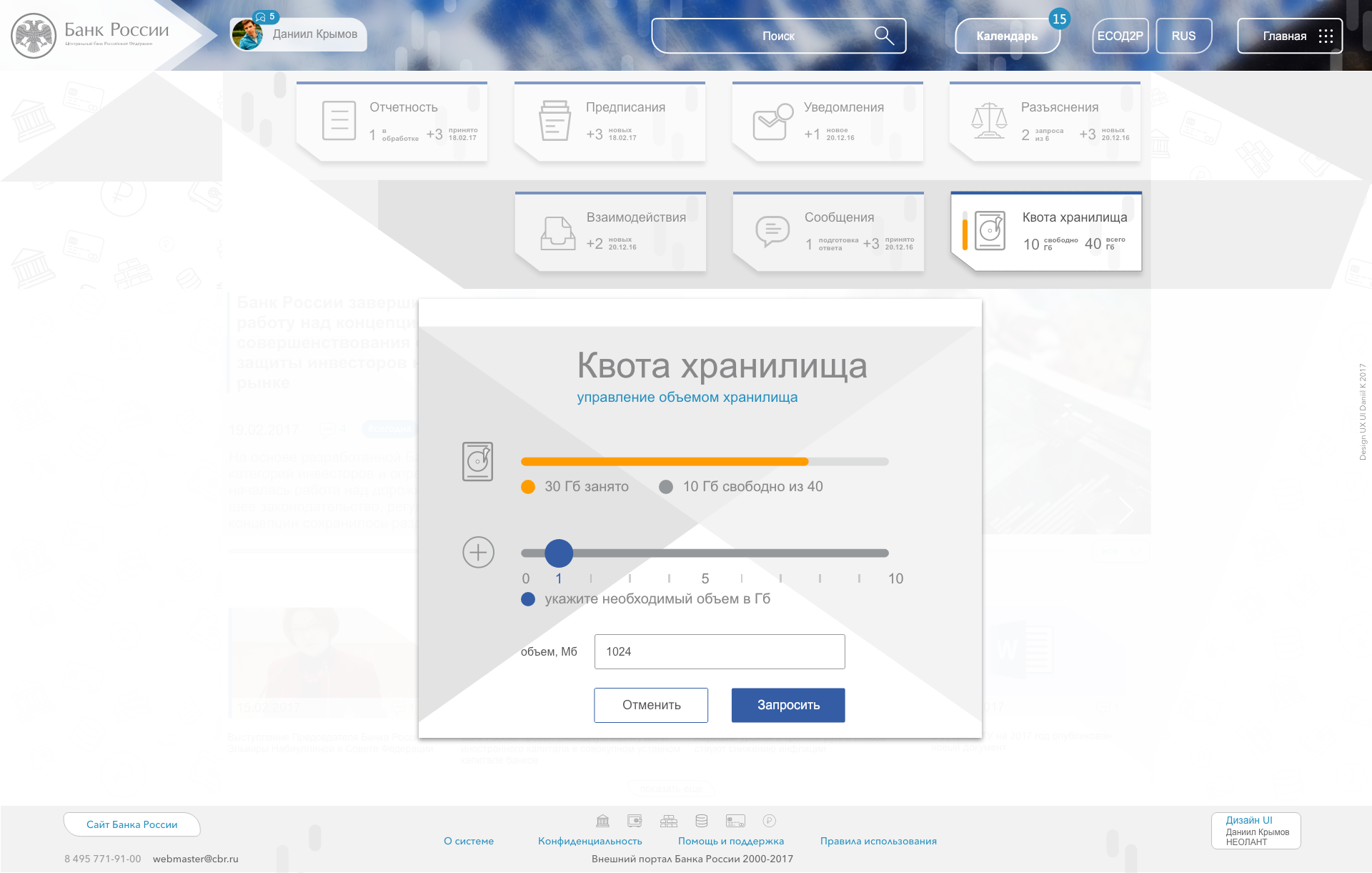The image size is (1372, 873).
Task: Click the bank building icon in the footer
Action: click(x=602, y=821)
